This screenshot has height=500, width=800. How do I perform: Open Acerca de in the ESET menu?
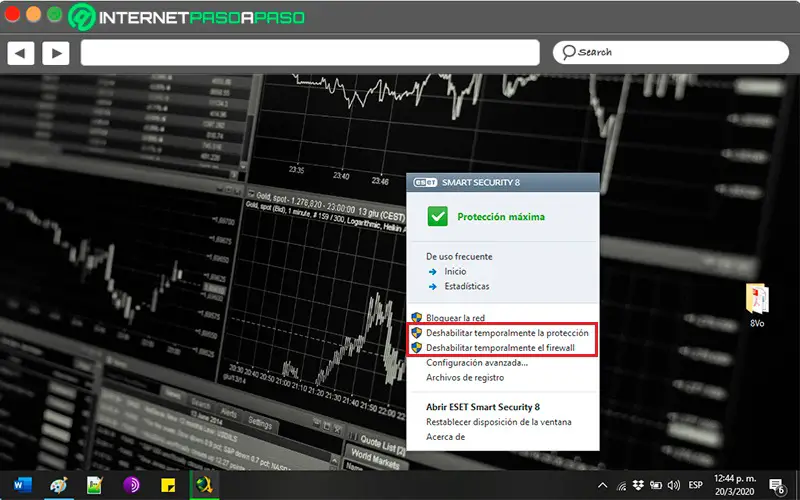[x=445, y=437]
